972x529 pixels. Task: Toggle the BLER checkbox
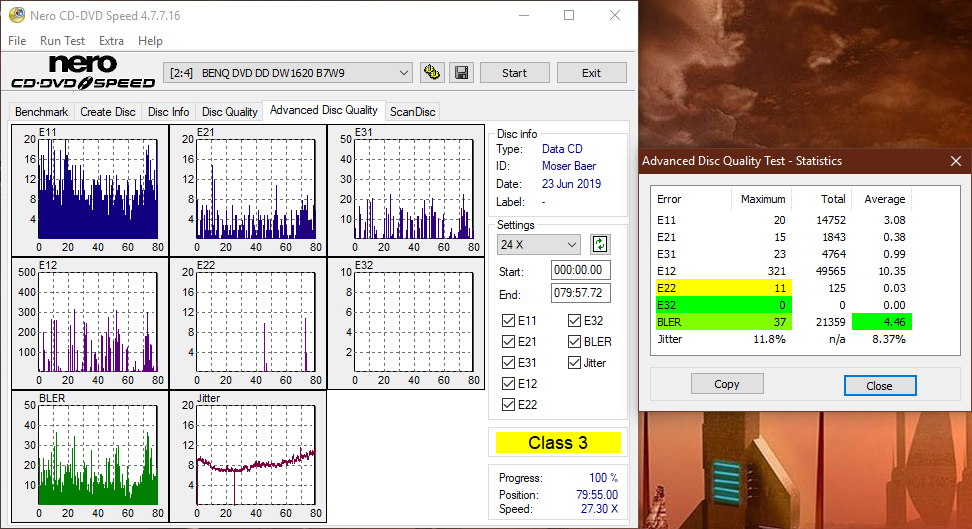pyautogui.click(x=574, y=342)
